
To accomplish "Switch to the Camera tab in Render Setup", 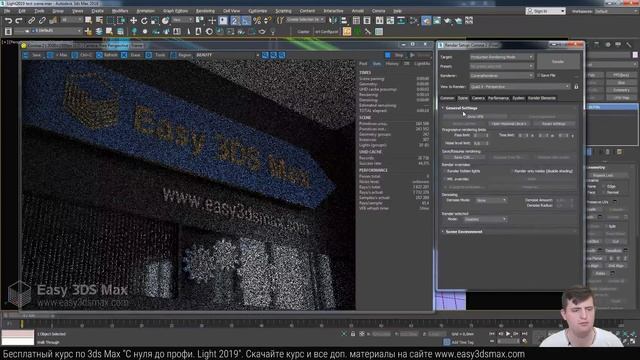I will (478, 98).
